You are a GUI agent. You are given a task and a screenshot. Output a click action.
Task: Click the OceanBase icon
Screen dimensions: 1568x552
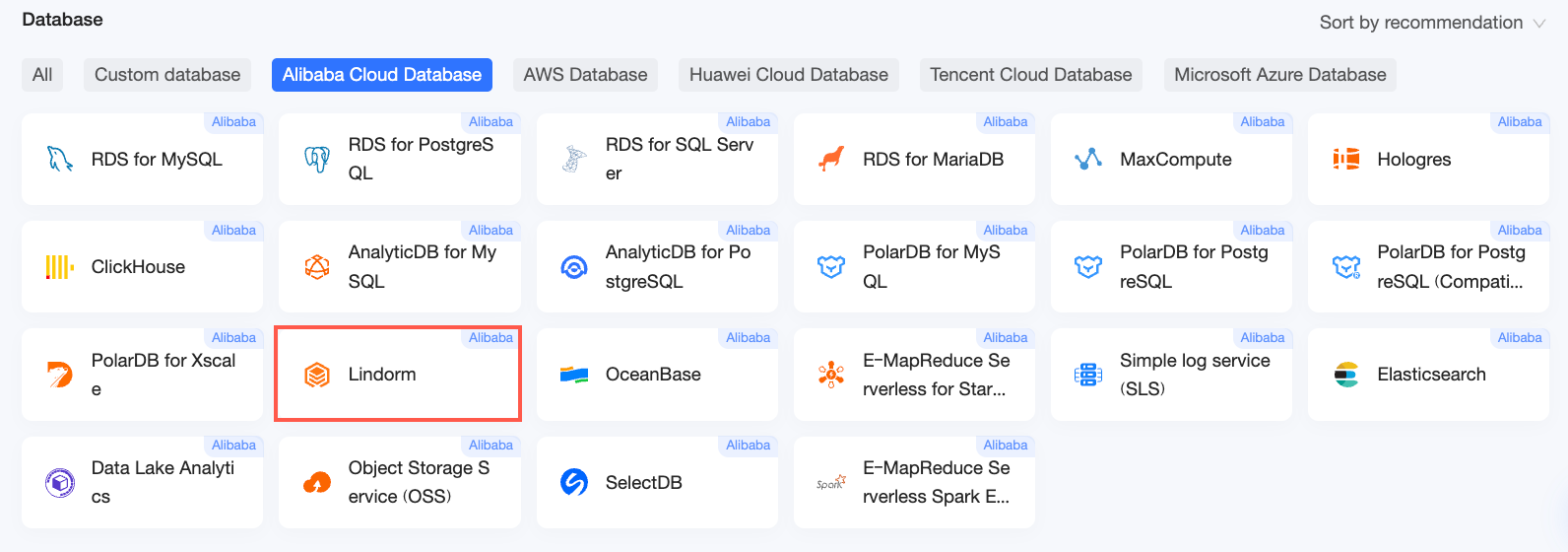coord(574,375)
